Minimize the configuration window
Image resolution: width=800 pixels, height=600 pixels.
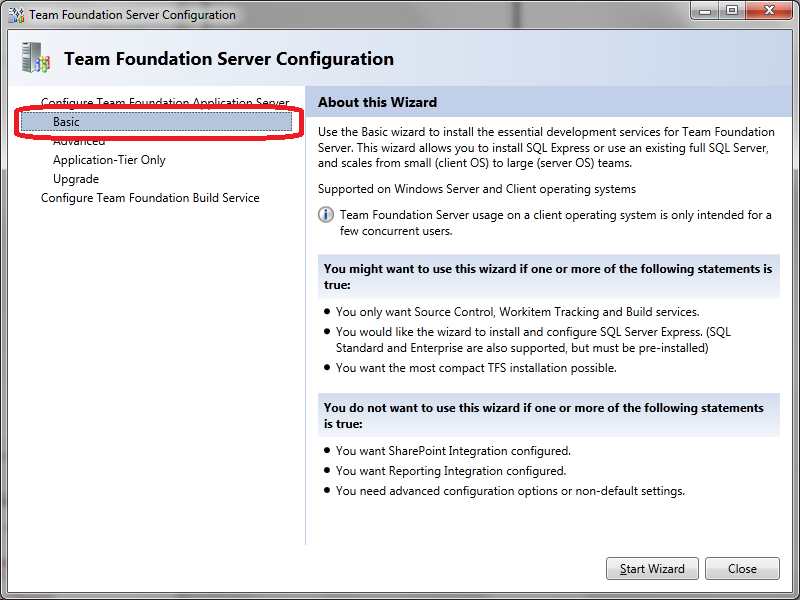pyautogui.click(x=705, y=11)
